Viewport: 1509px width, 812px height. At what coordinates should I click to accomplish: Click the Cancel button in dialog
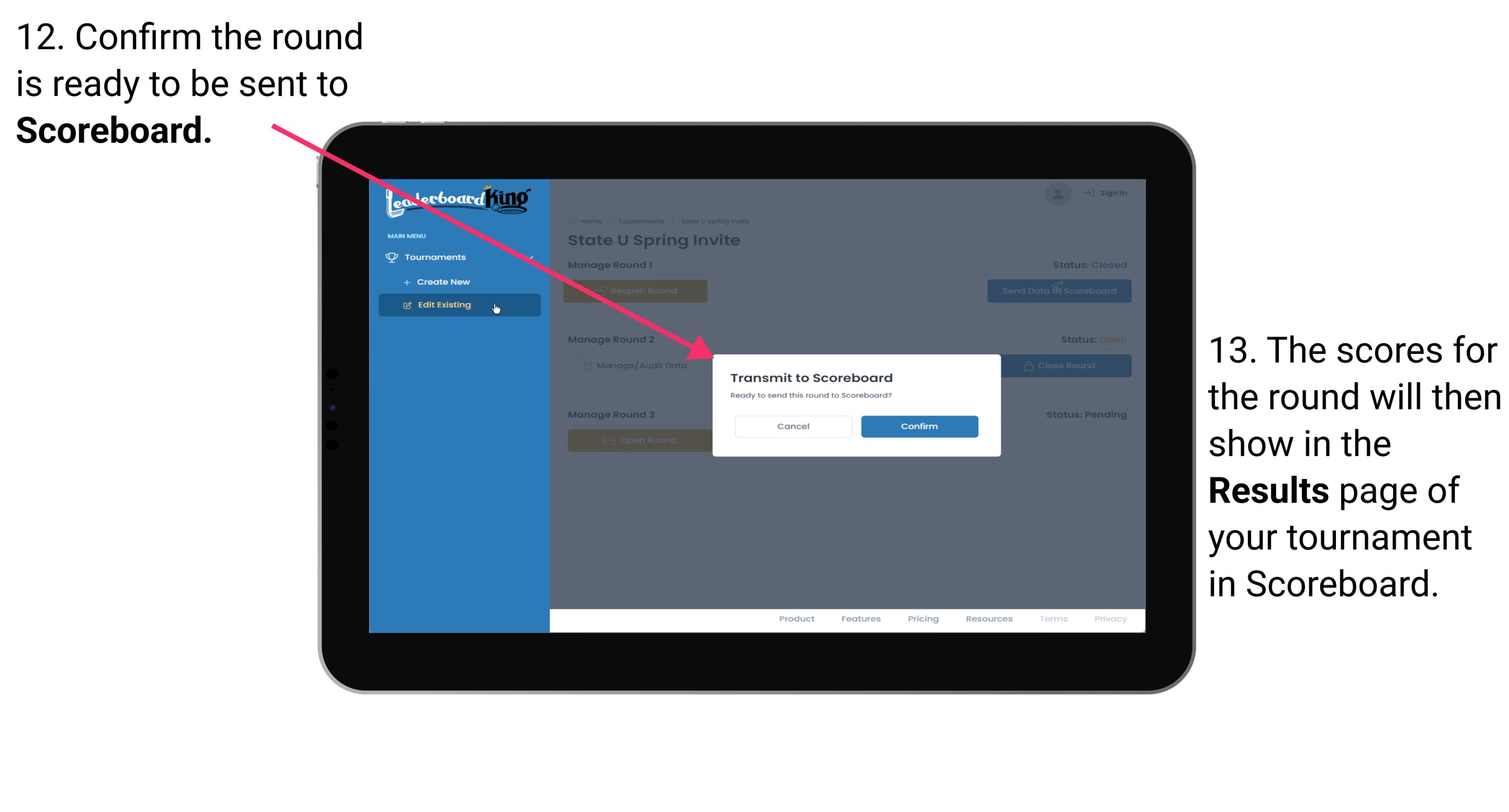[x=793, y=426]
